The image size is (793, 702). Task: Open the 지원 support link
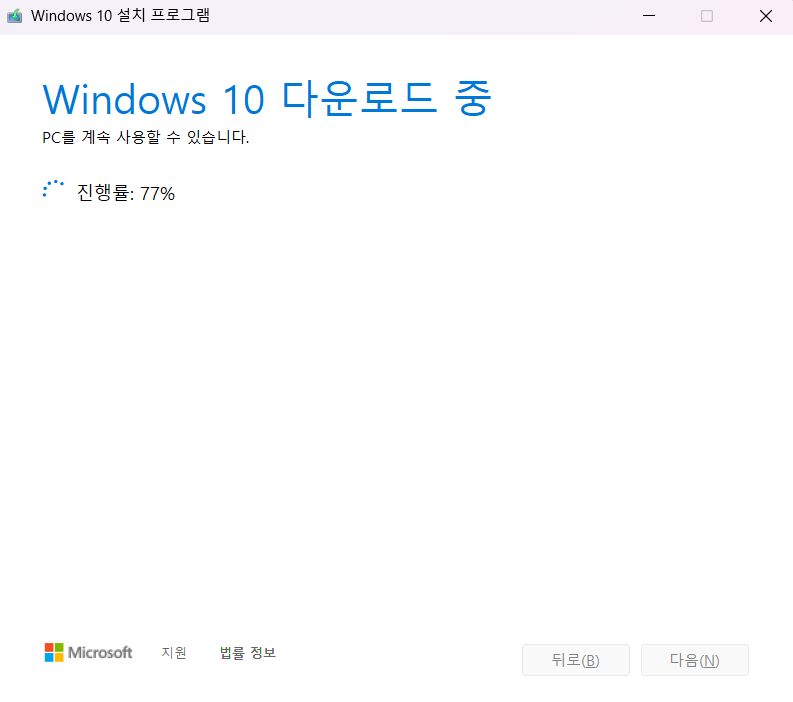click(174, 652)
